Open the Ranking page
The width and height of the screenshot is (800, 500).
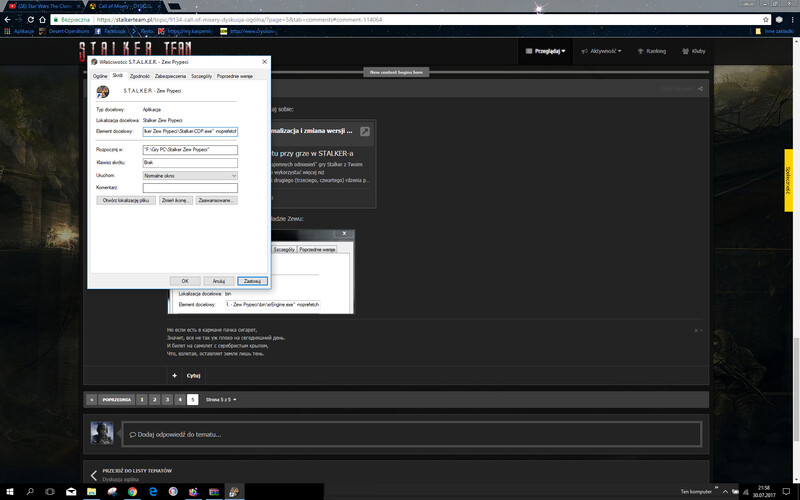(652, 51)
